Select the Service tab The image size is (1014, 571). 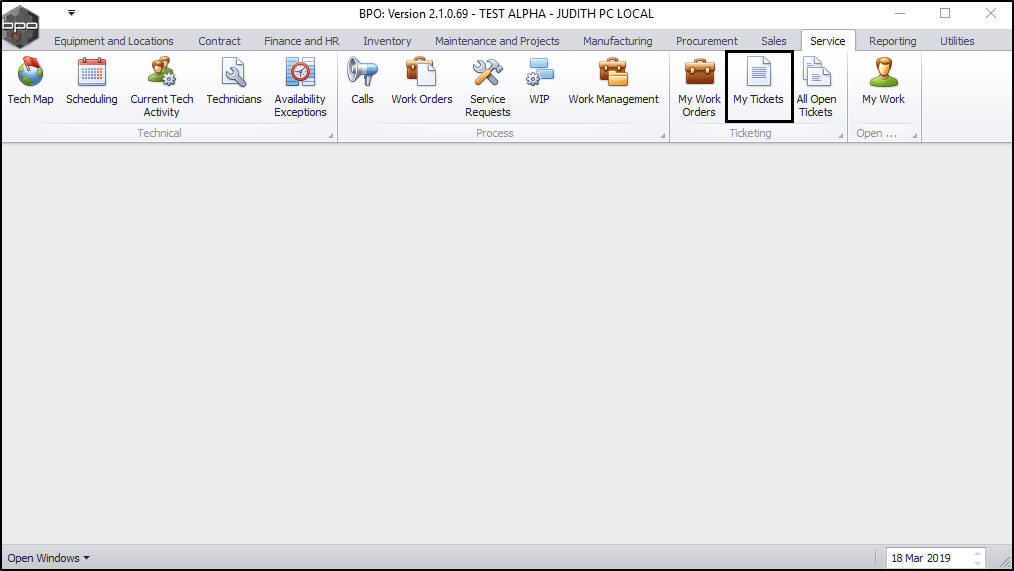point(828,41)
